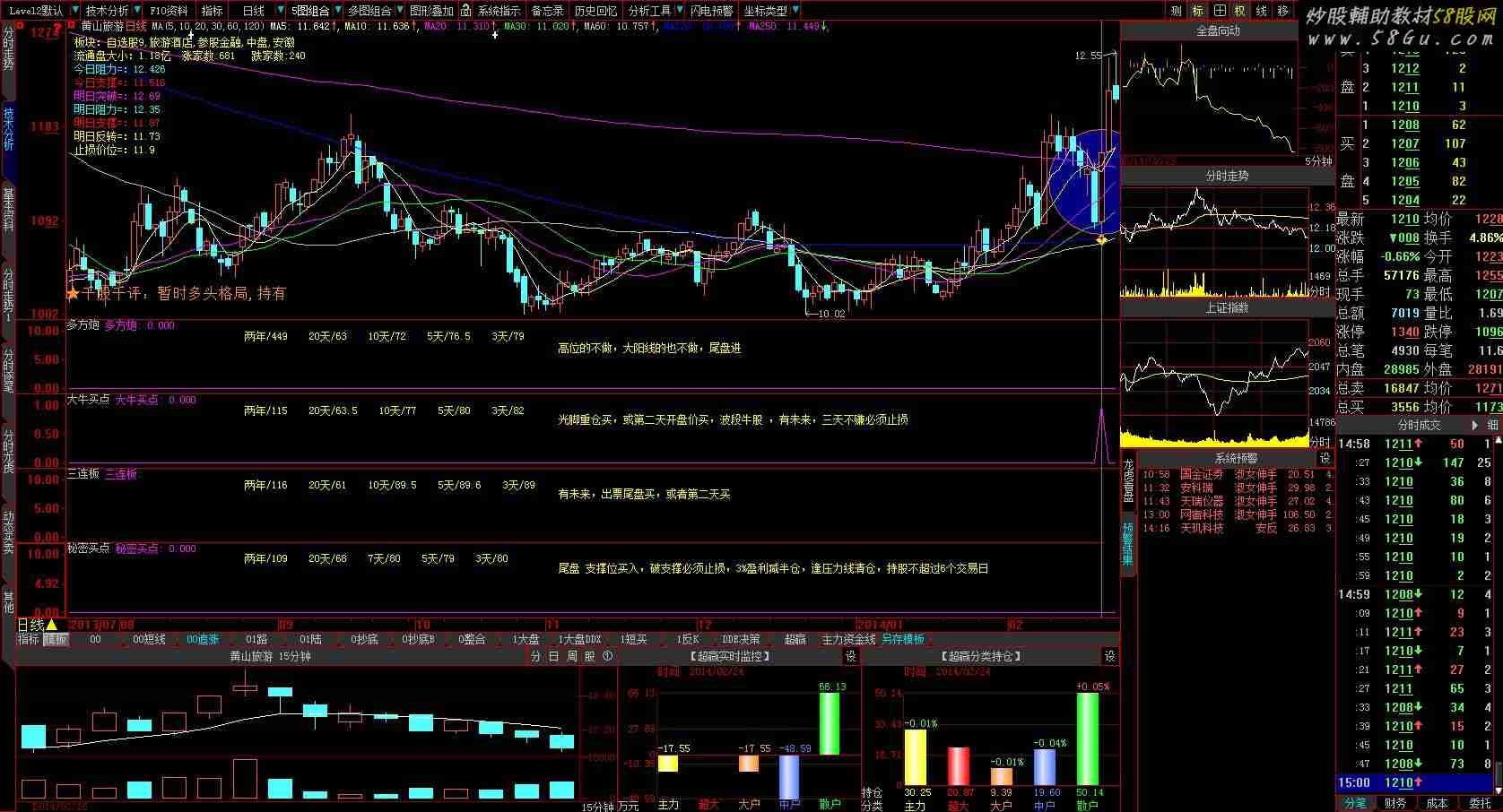Click the 上证指数 mini chart header
Viewport: 1503px width, 812px height.
click(1227, 307)
